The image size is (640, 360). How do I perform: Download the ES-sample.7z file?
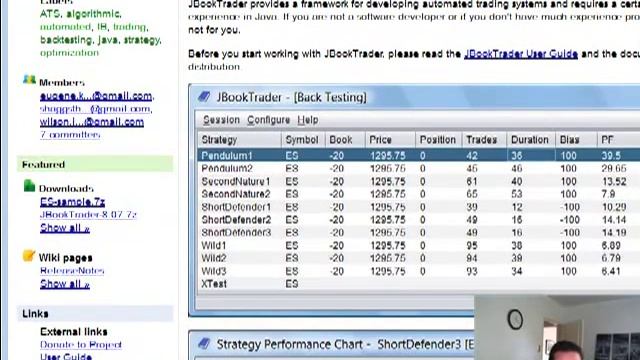pos(72,202)
